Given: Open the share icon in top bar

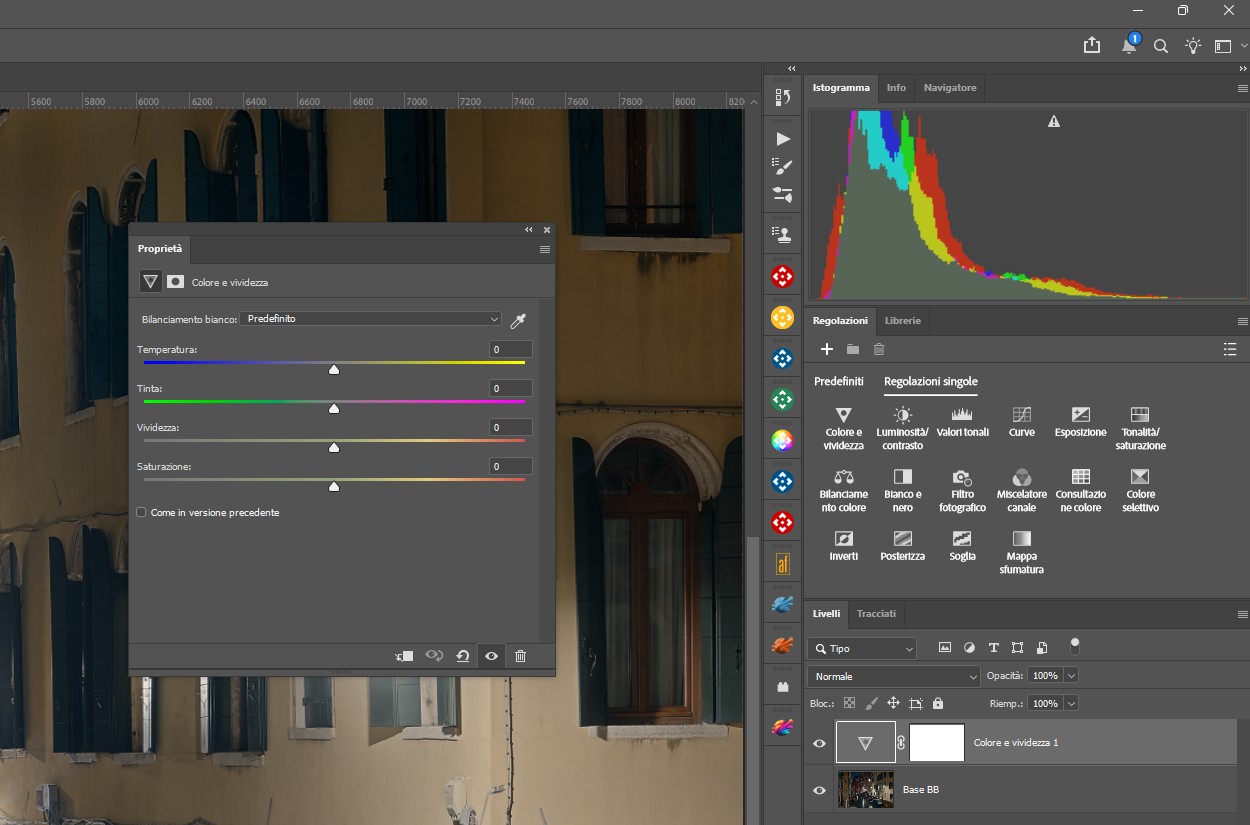Looking at the screenshot, I should pos(1091,46).
